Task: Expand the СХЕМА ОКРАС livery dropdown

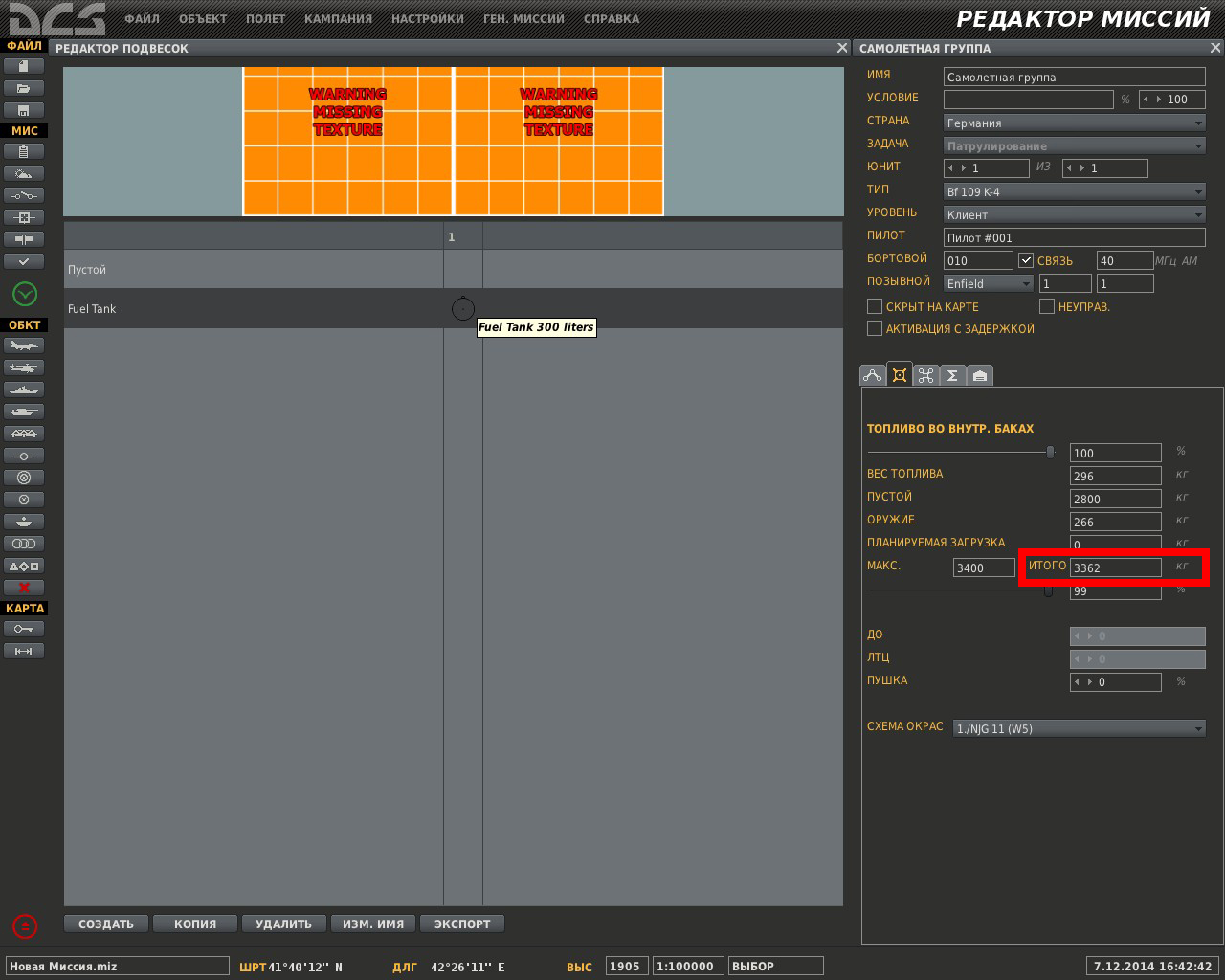Action: pyautogui.click(x=1080, y=728)
